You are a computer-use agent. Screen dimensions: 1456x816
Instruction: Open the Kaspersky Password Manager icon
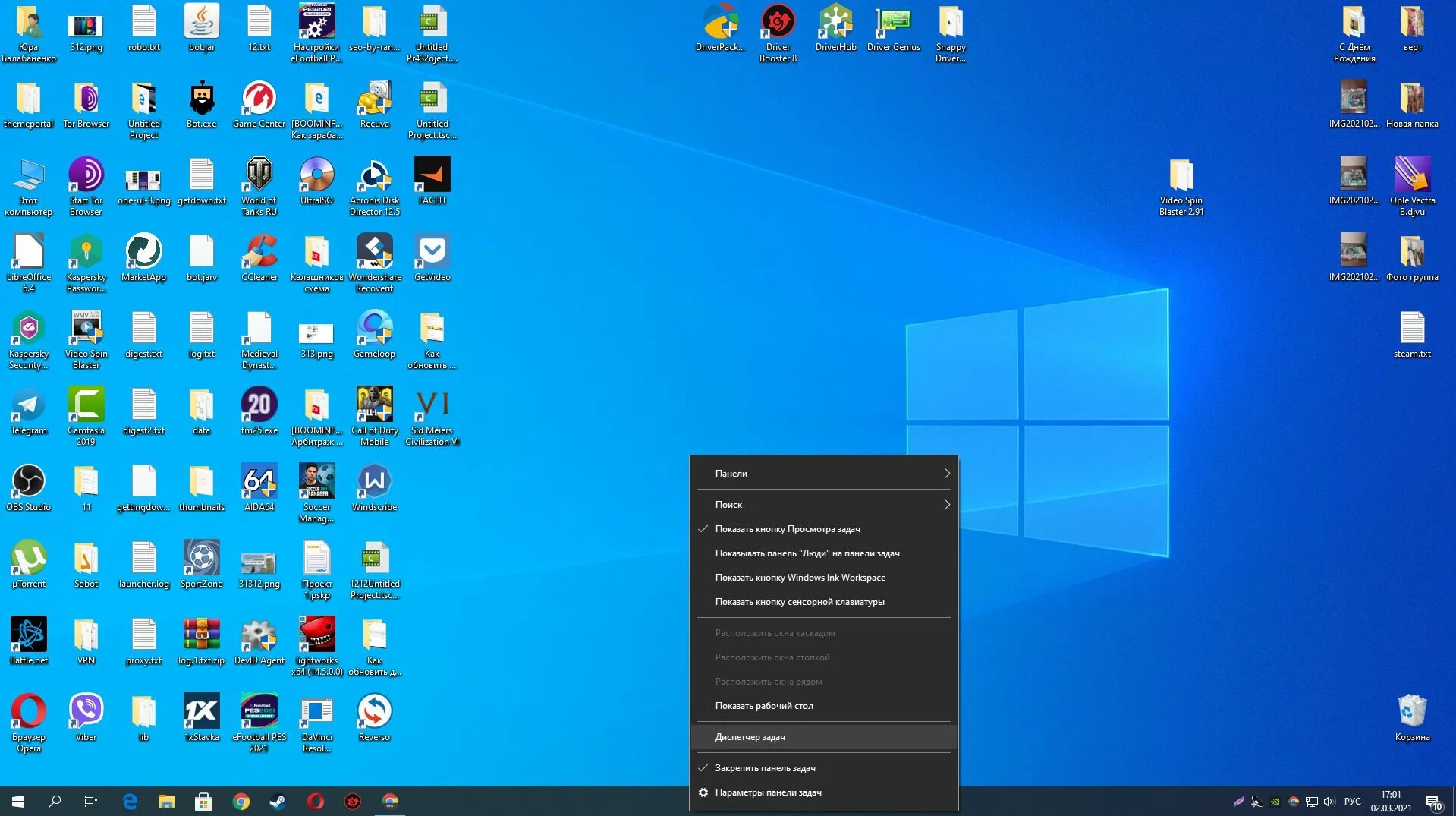(86, 263)
